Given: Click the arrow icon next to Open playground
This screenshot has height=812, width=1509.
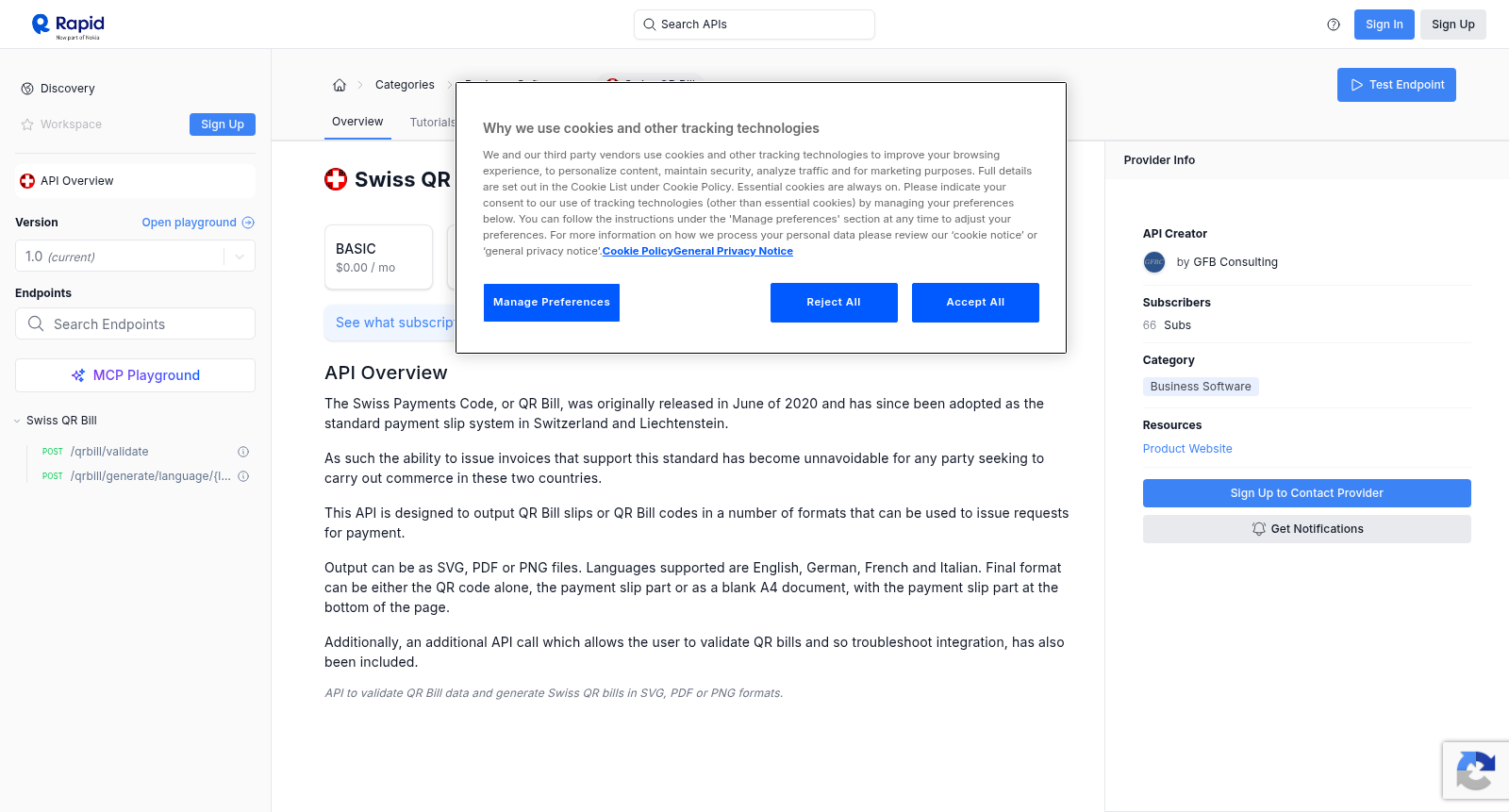Looking at the screenshot, I should point(248,223).
